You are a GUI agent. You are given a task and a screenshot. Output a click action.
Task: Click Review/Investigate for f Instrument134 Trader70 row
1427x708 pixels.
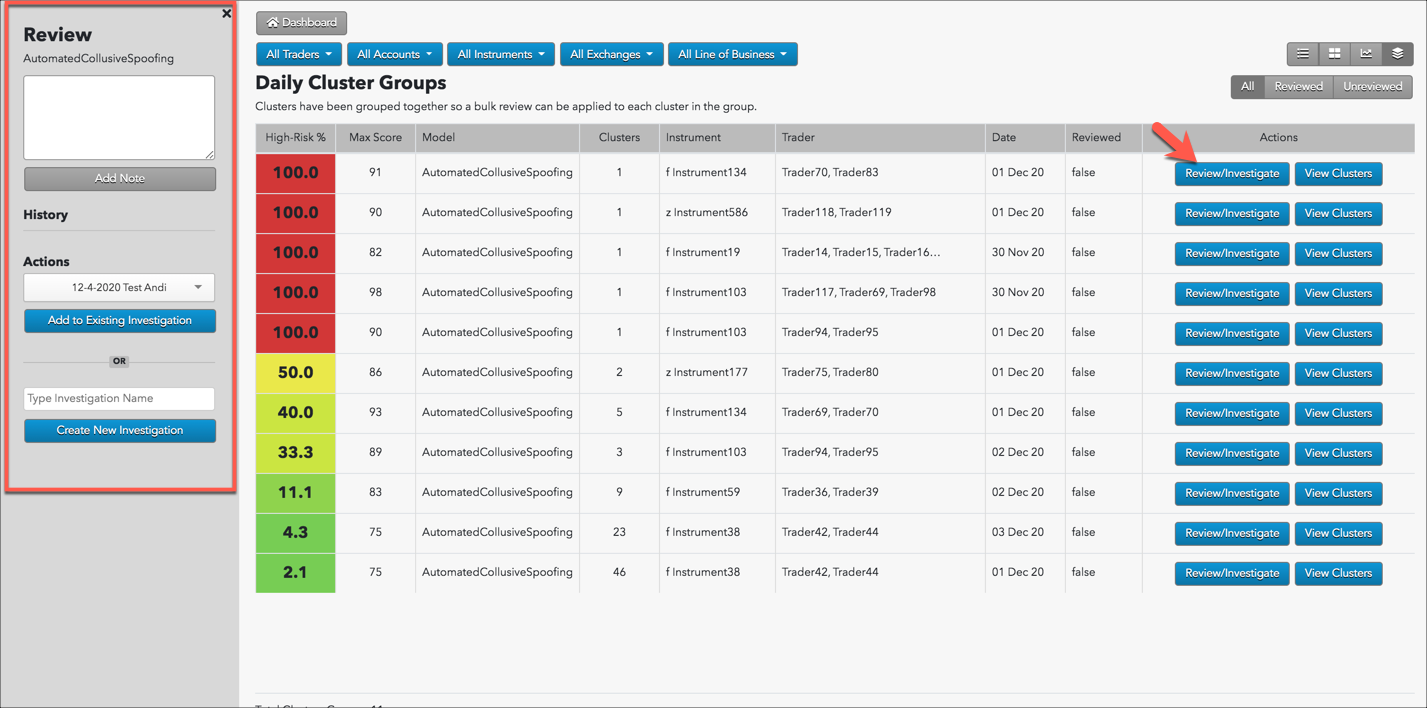1231,174
